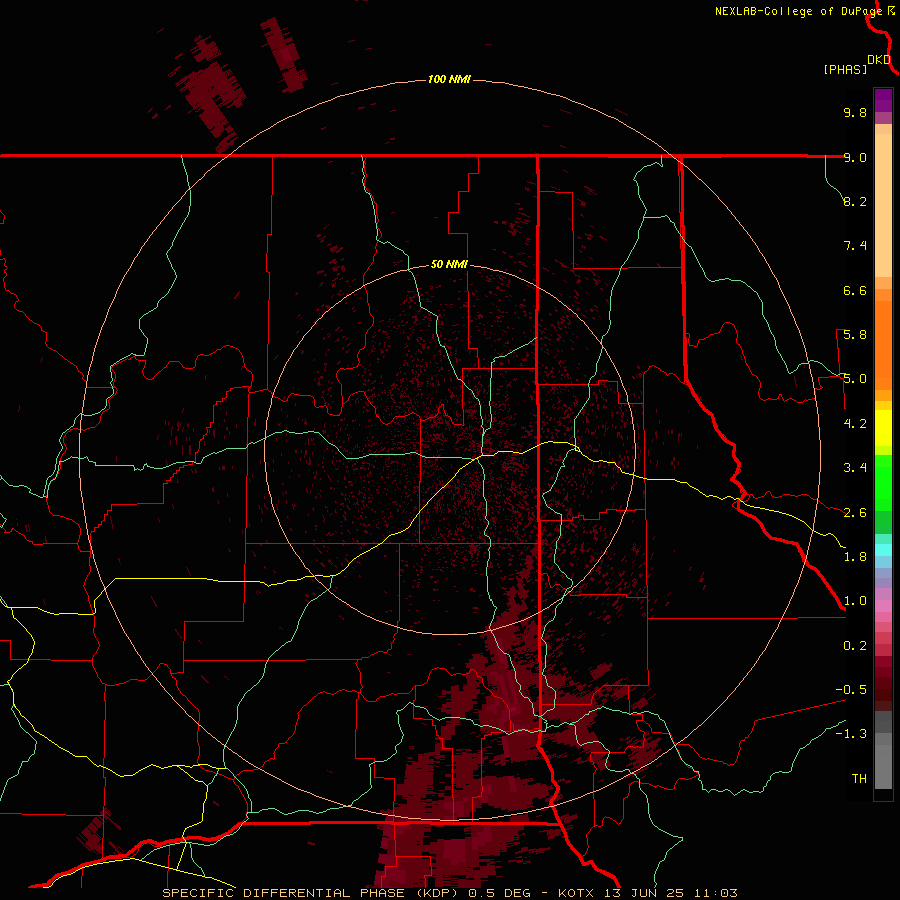Click the 4.2 value on the color scale
This screenshot has height=900, width=900.
[855, 424]
